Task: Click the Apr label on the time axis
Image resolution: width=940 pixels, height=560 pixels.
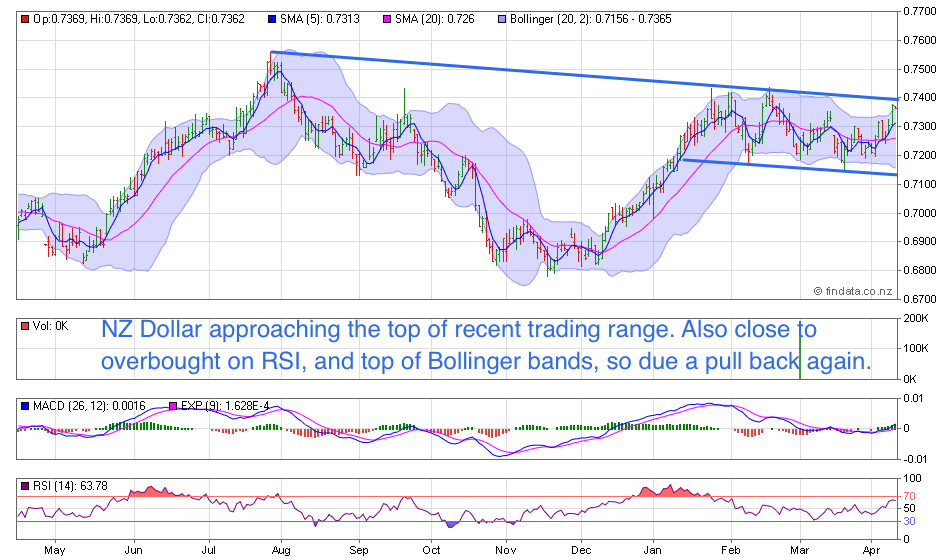Action: click(x=870, y=550)
